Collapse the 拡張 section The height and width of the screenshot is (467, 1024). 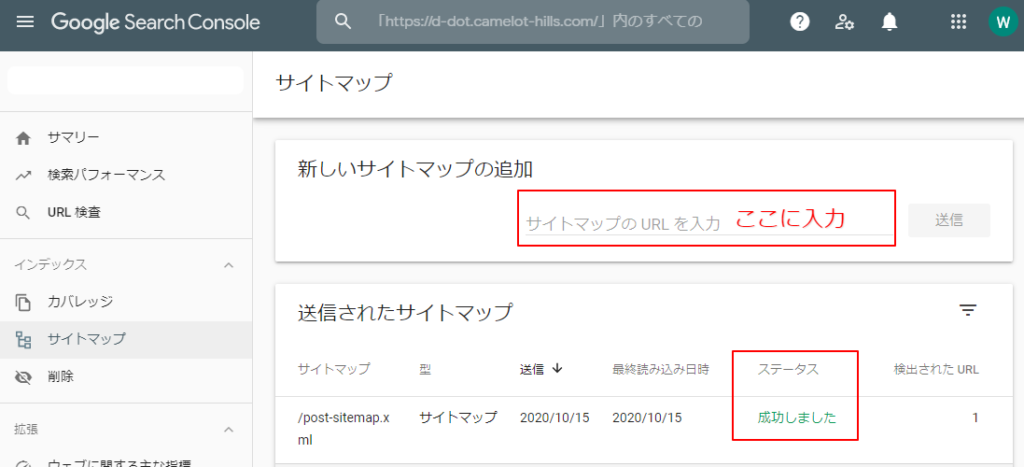(x=228, y=430)
